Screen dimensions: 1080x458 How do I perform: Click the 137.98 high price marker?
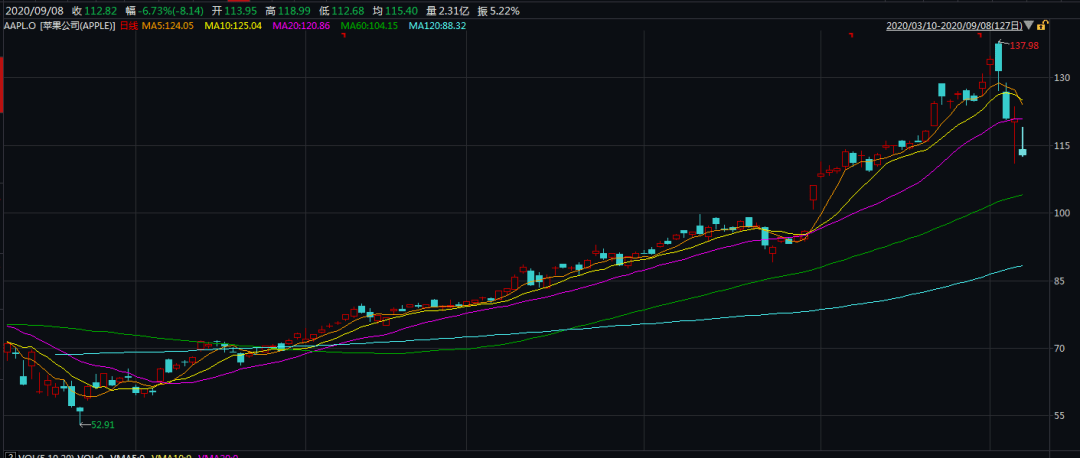coord(1024,46)
